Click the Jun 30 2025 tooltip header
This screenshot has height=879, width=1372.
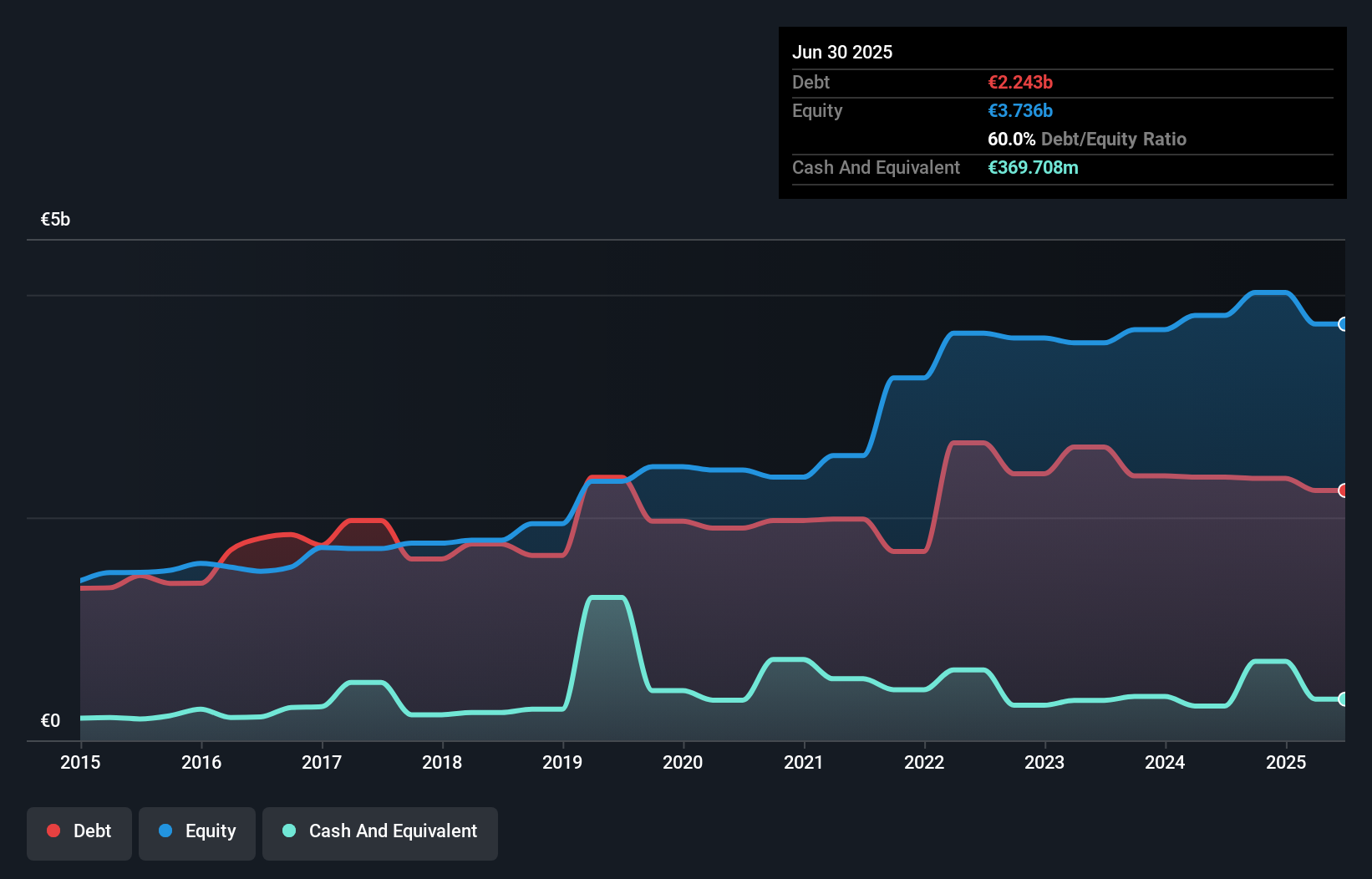(842, 52)
